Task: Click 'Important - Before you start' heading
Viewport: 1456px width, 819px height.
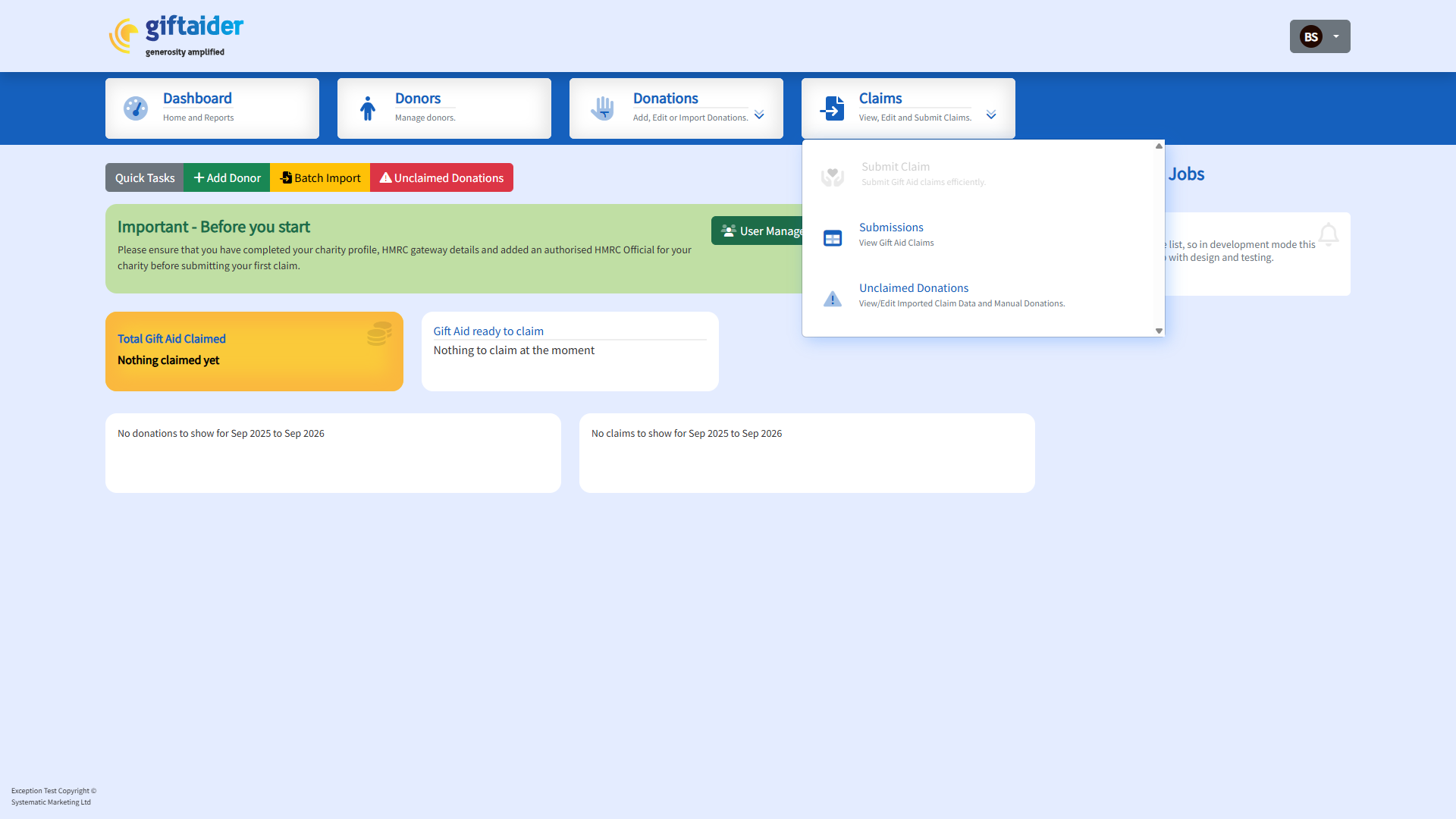Action: (x=214, y=227)
